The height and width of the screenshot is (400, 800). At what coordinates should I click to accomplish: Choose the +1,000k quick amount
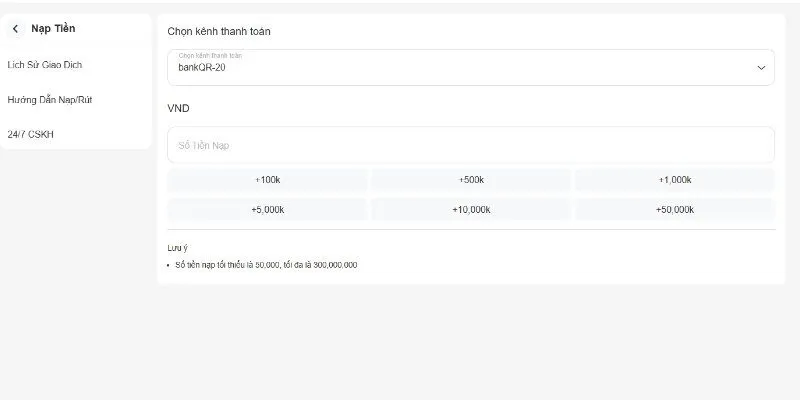coord(675,180)
